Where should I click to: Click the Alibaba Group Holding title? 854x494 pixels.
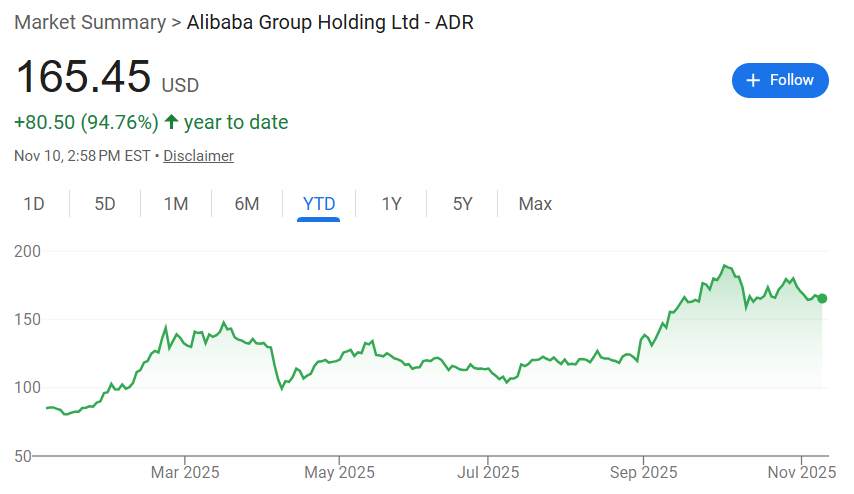pyautogui.click(x=330, y=22)
